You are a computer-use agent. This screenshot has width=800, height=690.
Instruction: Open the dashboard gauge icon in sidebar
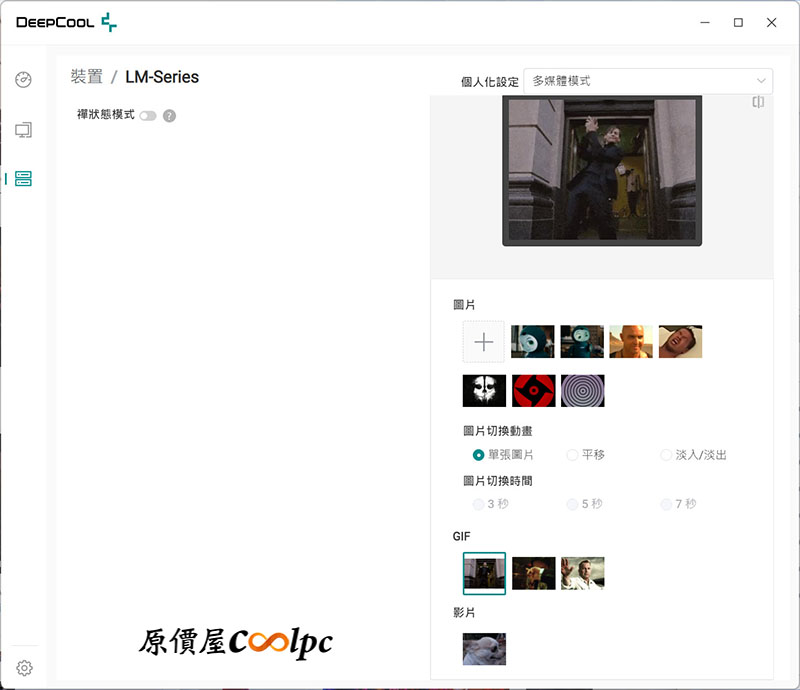[x=24, y=80]
